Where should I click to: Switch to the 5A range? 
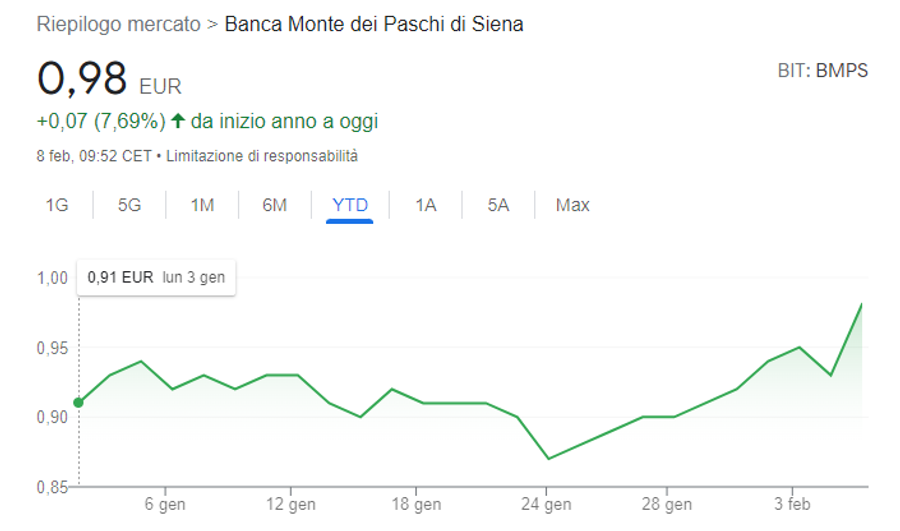coord(498,205)
